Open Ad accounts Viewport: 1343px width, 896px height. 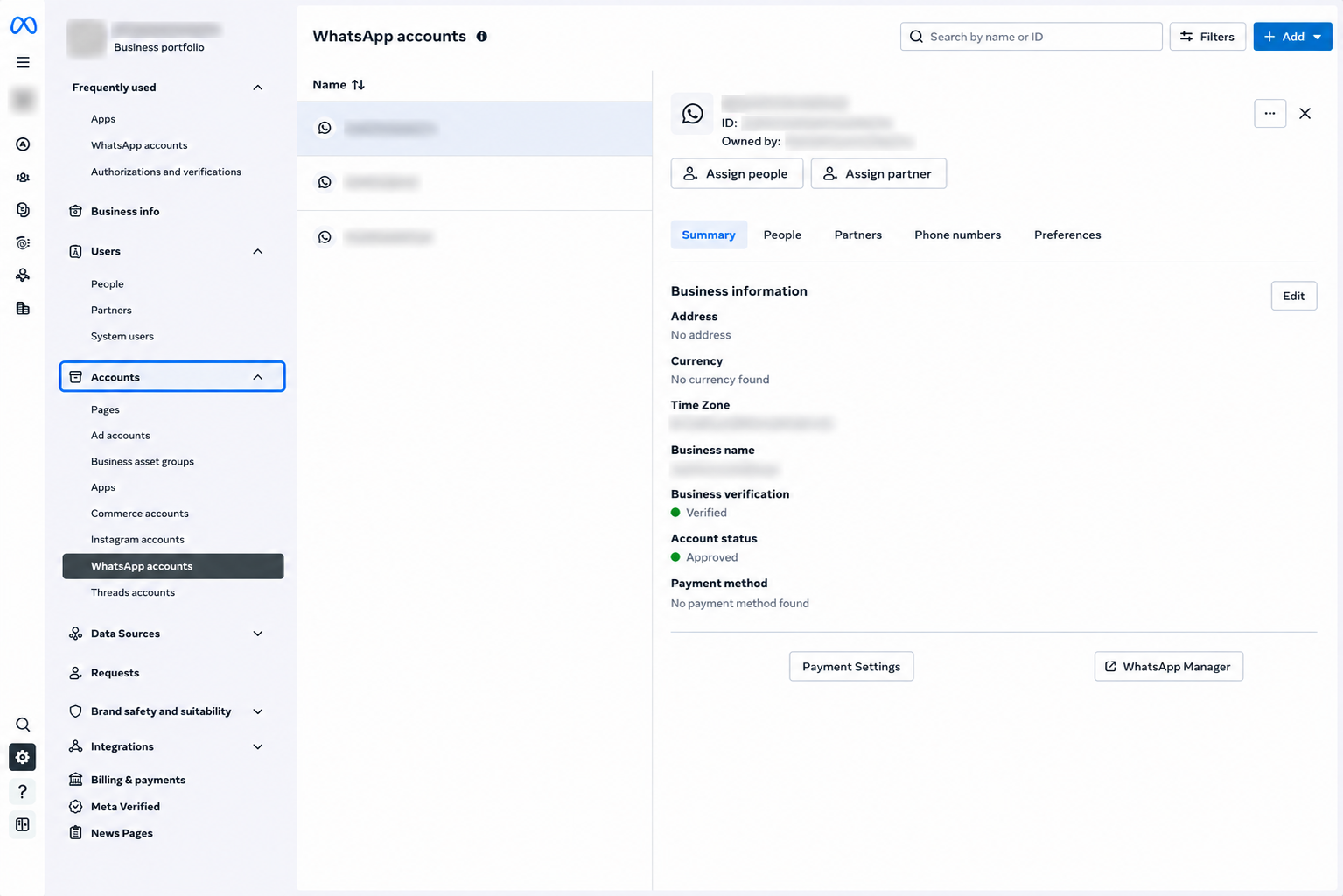[121, 436]
